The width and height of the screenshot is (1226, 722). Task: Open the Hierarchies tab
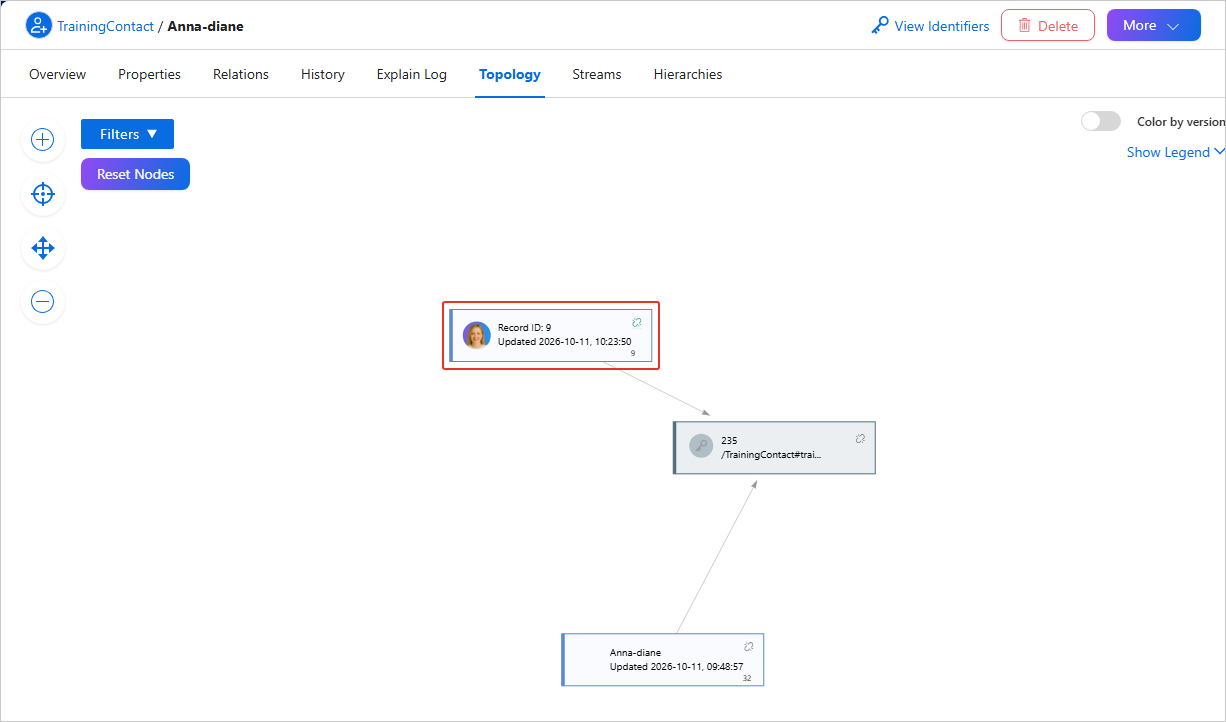point(688,74)
